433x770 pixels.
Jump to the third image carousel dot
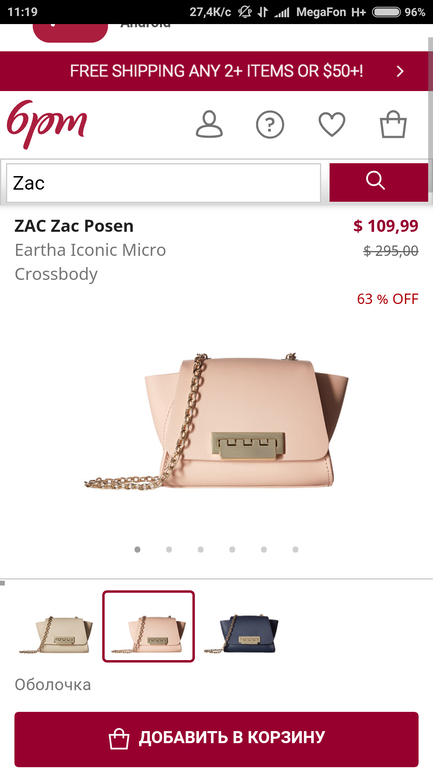200,550
